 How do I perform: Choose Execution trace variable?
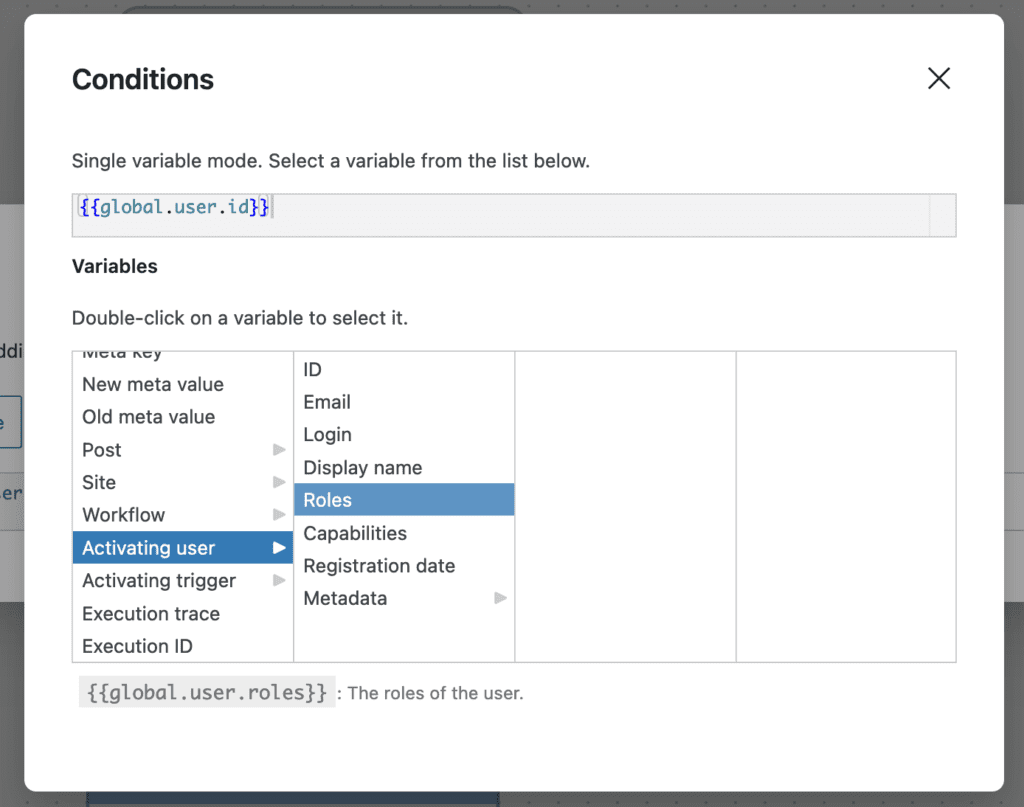pos(151,614)
